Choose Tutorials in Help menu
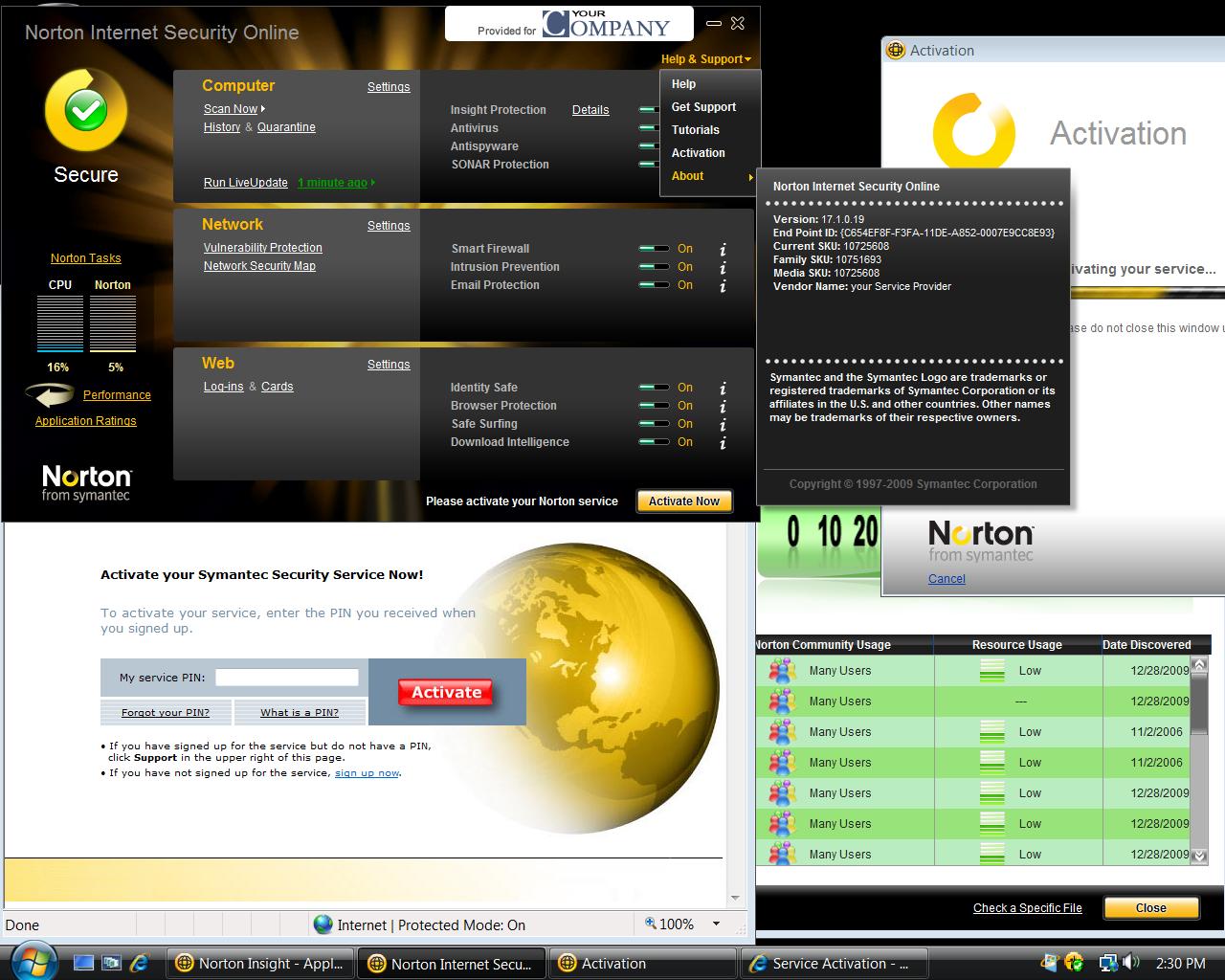Screen dimensions: 1225x980 pyautogui.click(x=695, y=130)
